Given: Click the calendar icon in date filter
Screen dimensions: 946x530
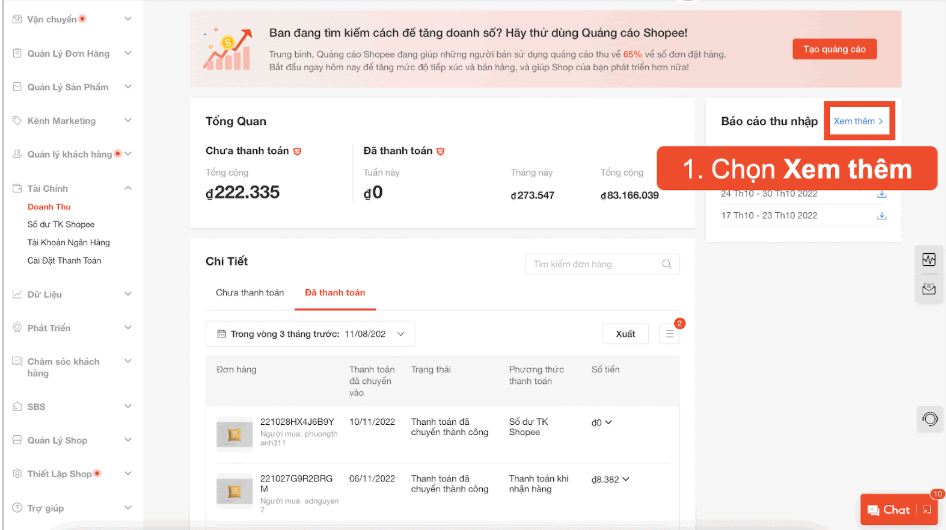Looking at the screenshot, I should pyautogui.click(x=221, y=334).
